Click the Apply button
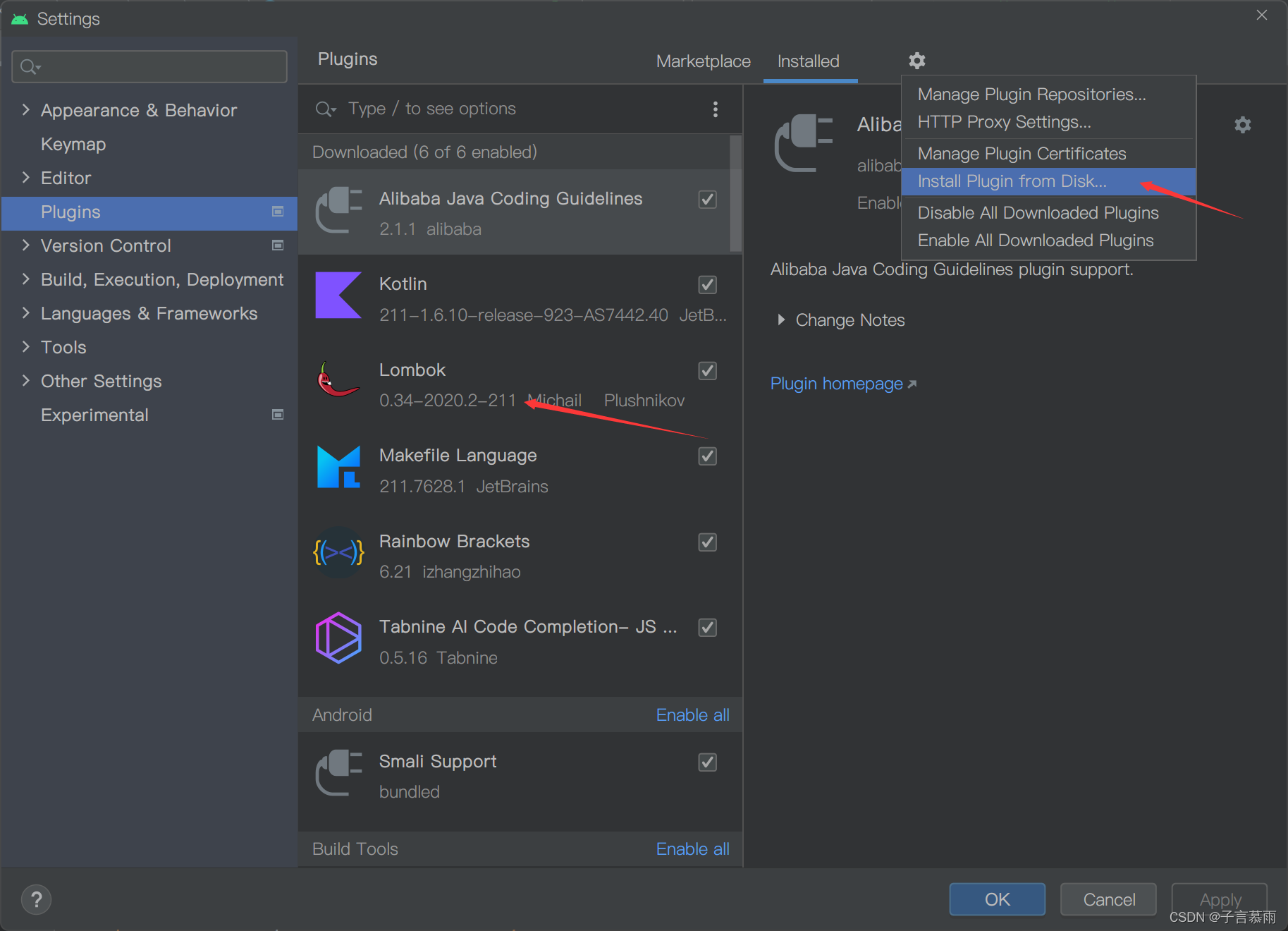1288x931 pixels. pyautogui.click(x=1220, y=899)
